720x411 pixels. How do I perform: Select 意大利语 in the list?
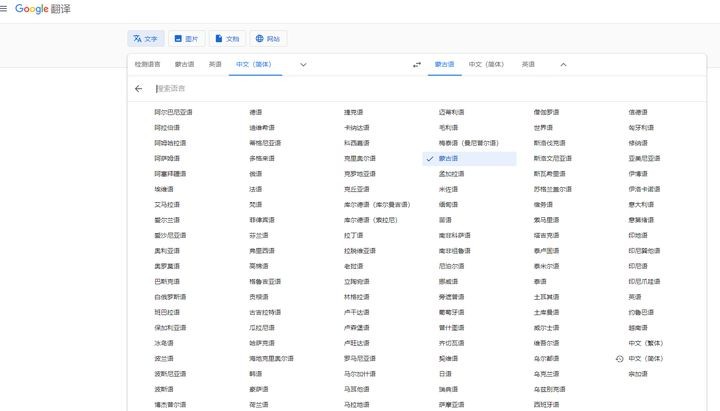click(641, 205)
